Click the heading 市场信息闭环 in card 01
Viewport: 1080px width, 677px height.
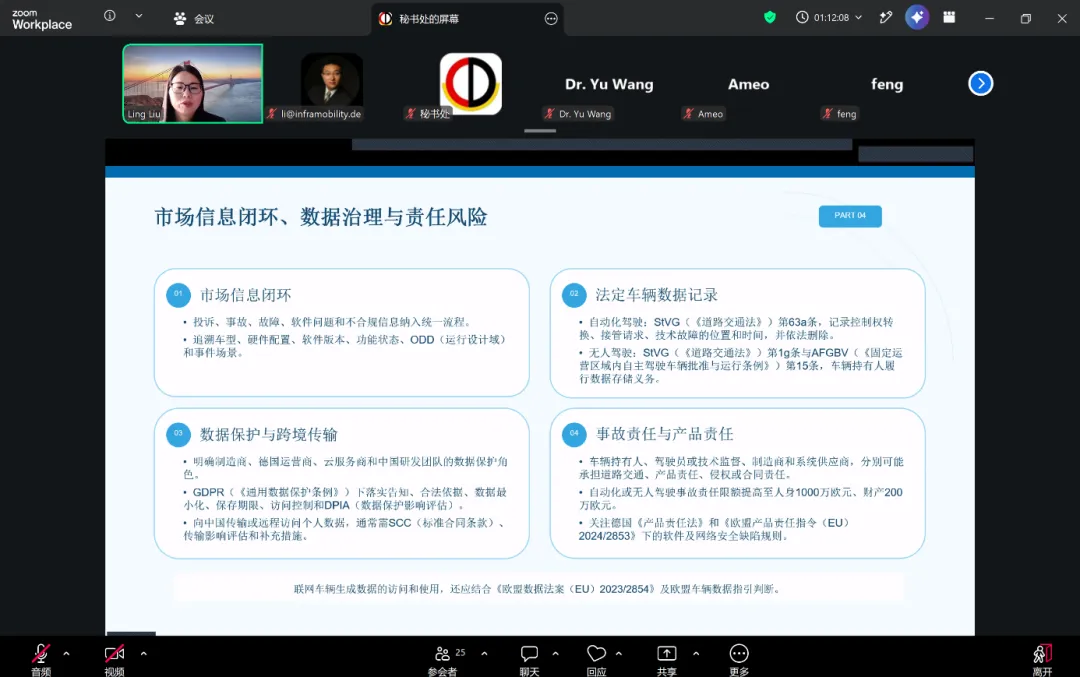(x=246, y=295)
